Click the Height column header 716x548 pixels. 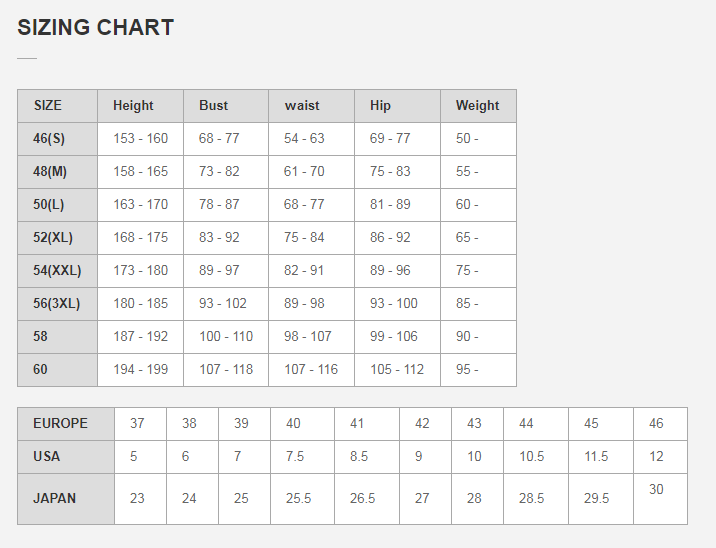tap(133, 105)
